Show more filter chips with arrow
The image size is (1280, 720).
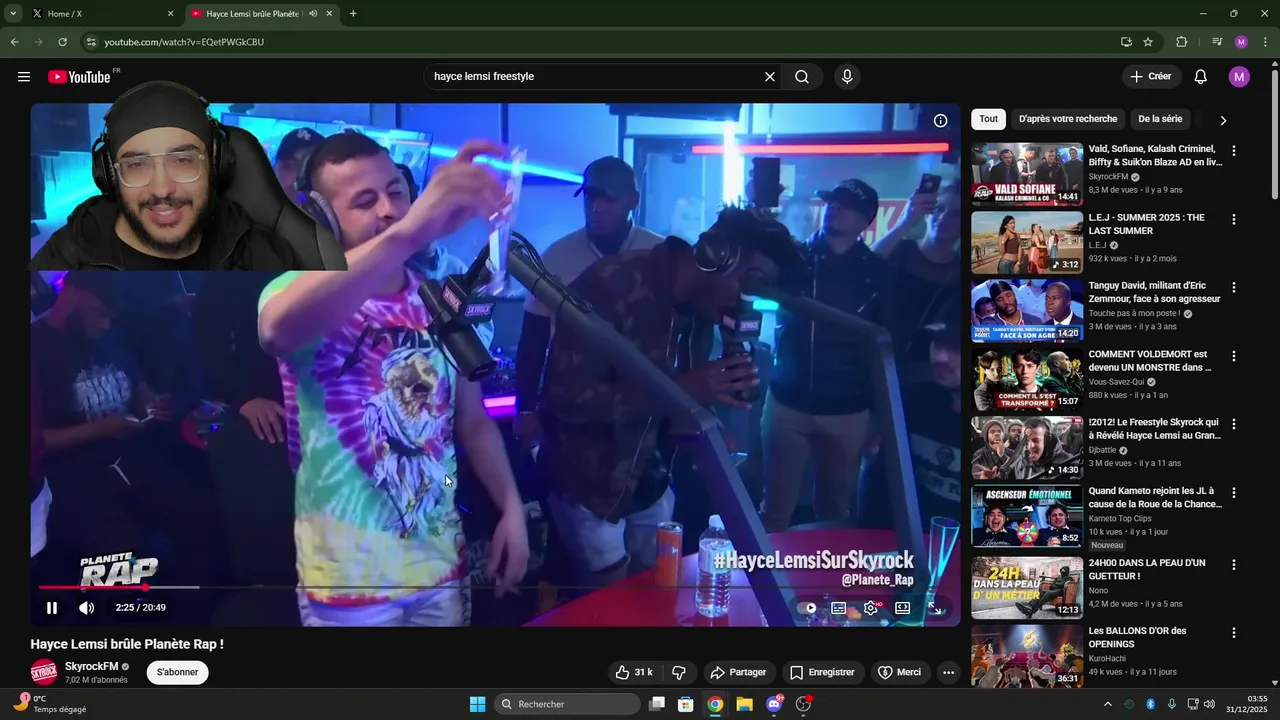(1222, 120)
